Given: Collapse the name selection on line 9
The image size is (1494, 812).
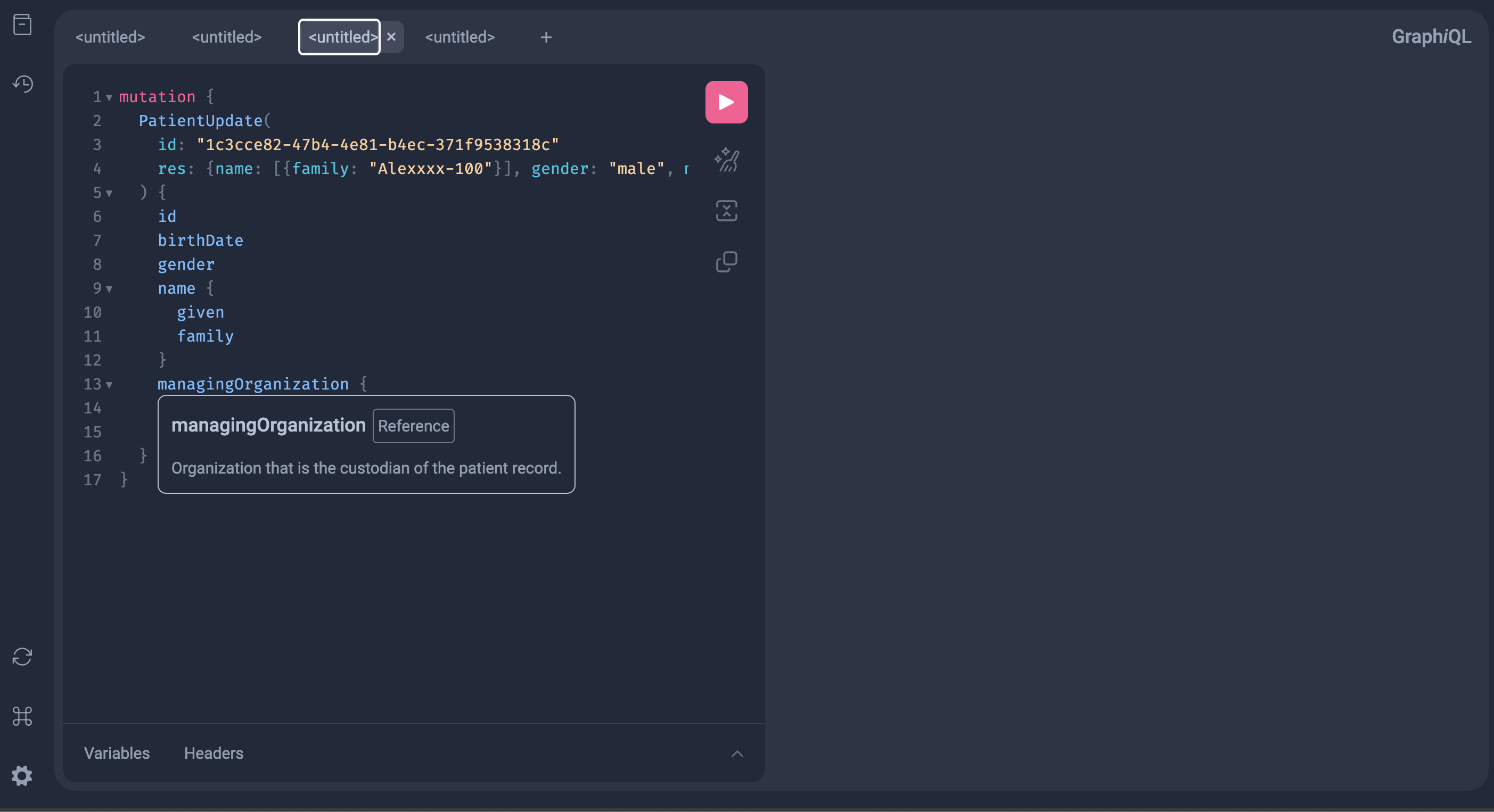Looking at the screenshot, I should click(109, 290).
